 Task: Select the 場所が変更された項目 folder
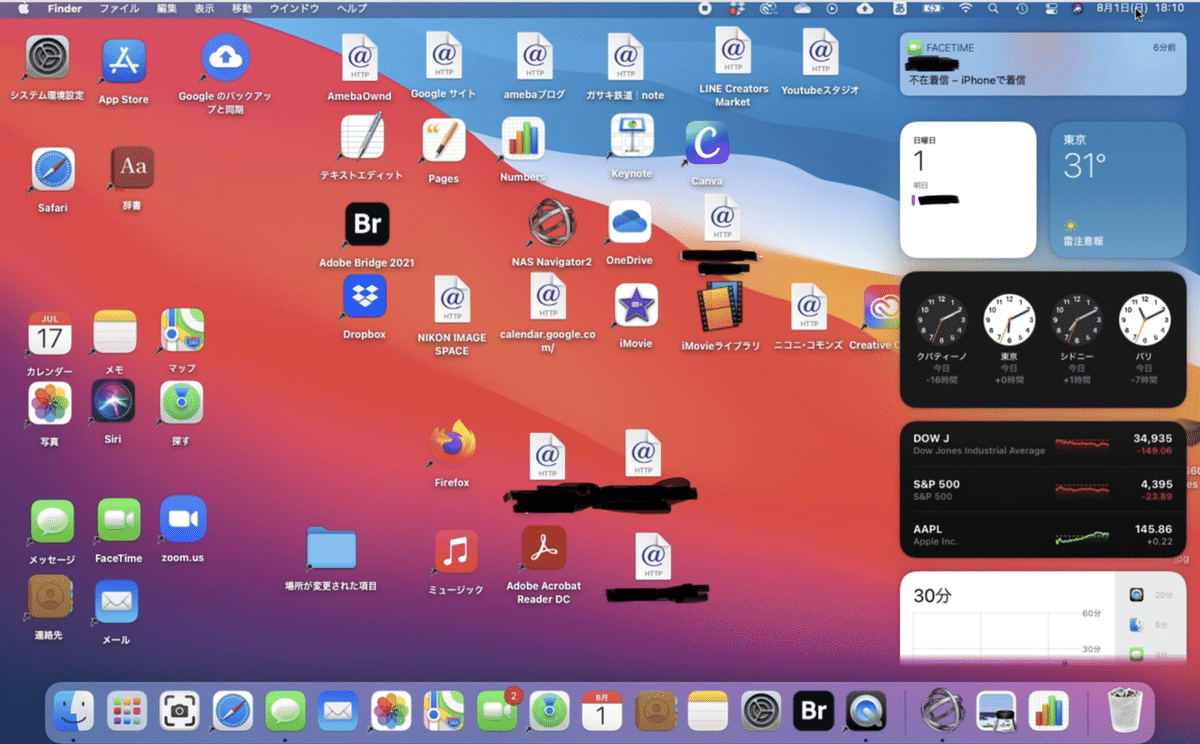pos(331,548)
